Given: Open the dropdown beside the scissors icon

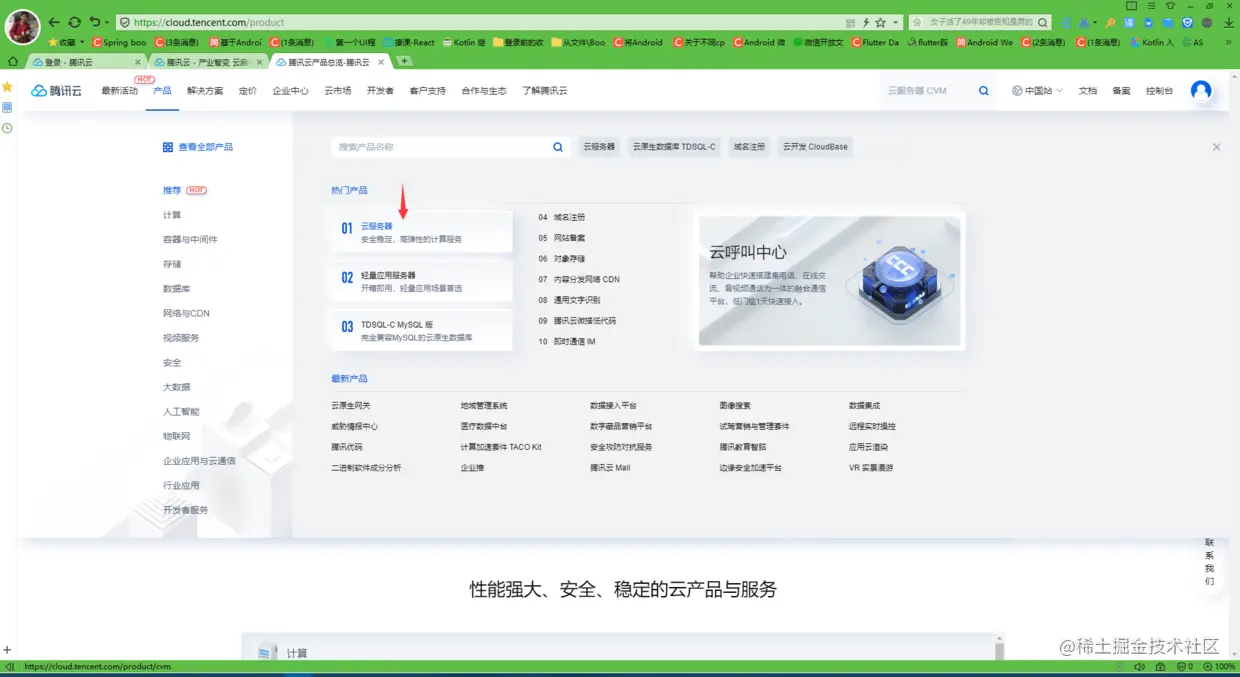Looking at the screenshot, I should pos(1095,22).
